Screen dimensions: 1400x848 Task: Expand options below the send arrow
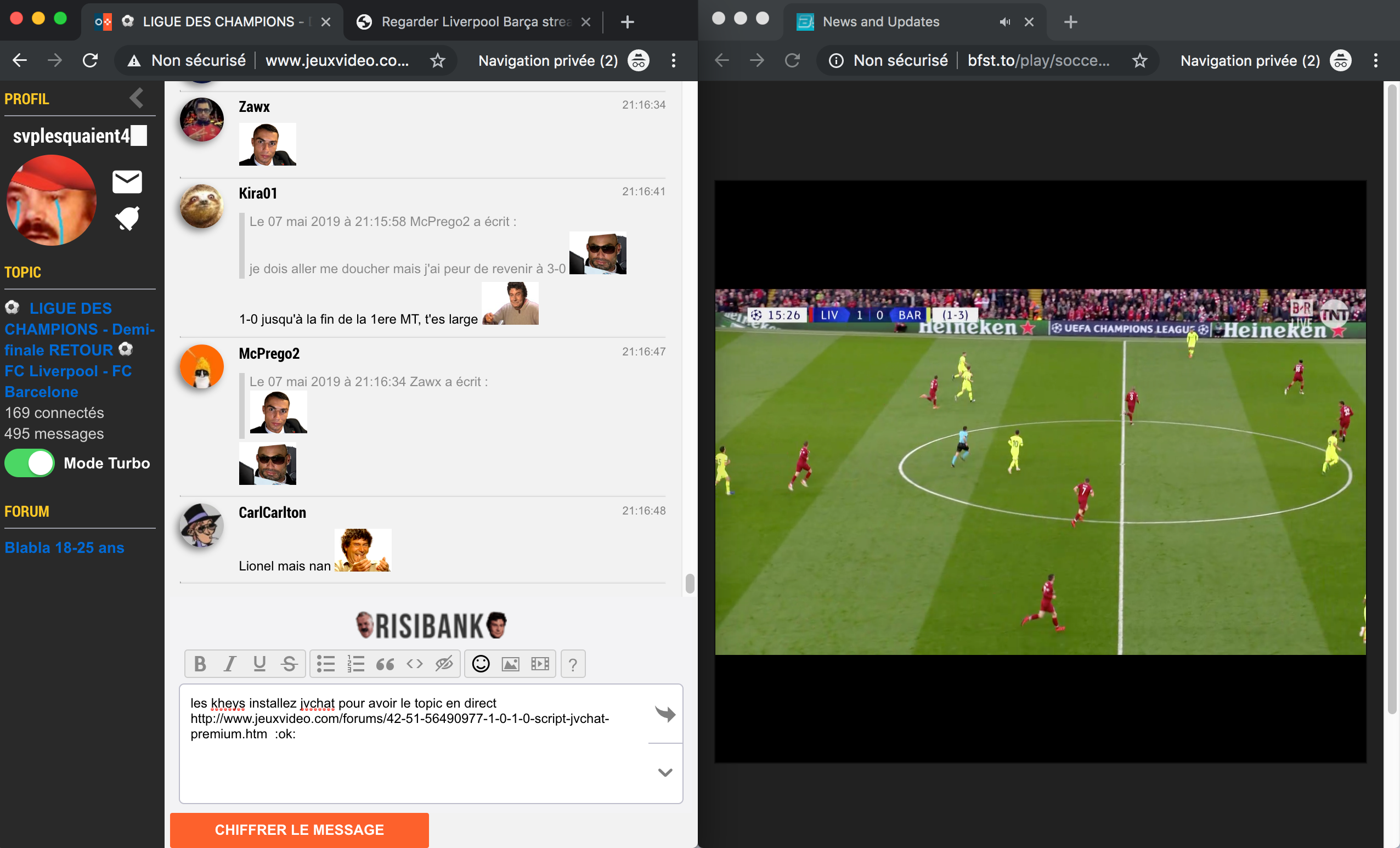pos(665,772)
